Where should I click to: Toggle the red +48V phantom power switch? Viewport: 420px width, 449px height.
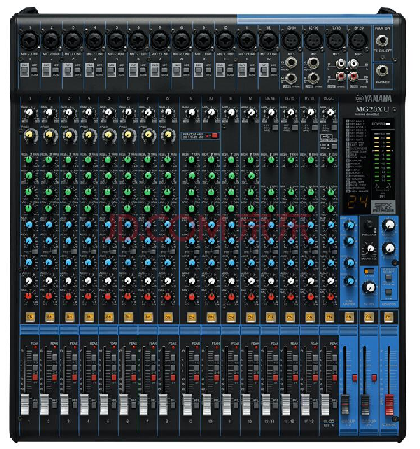[214, 136]
